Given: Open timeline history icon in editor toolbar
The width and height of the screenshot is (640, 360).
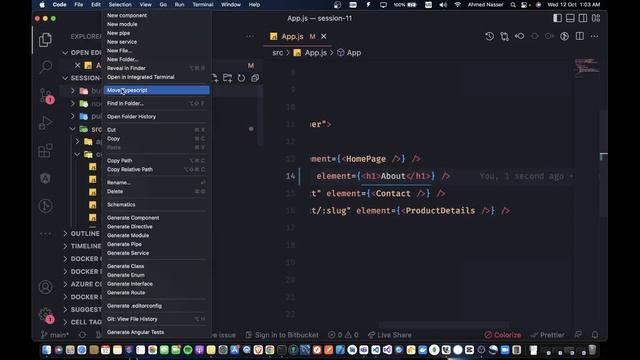Looking at the screenshot, I should point(489,36).
